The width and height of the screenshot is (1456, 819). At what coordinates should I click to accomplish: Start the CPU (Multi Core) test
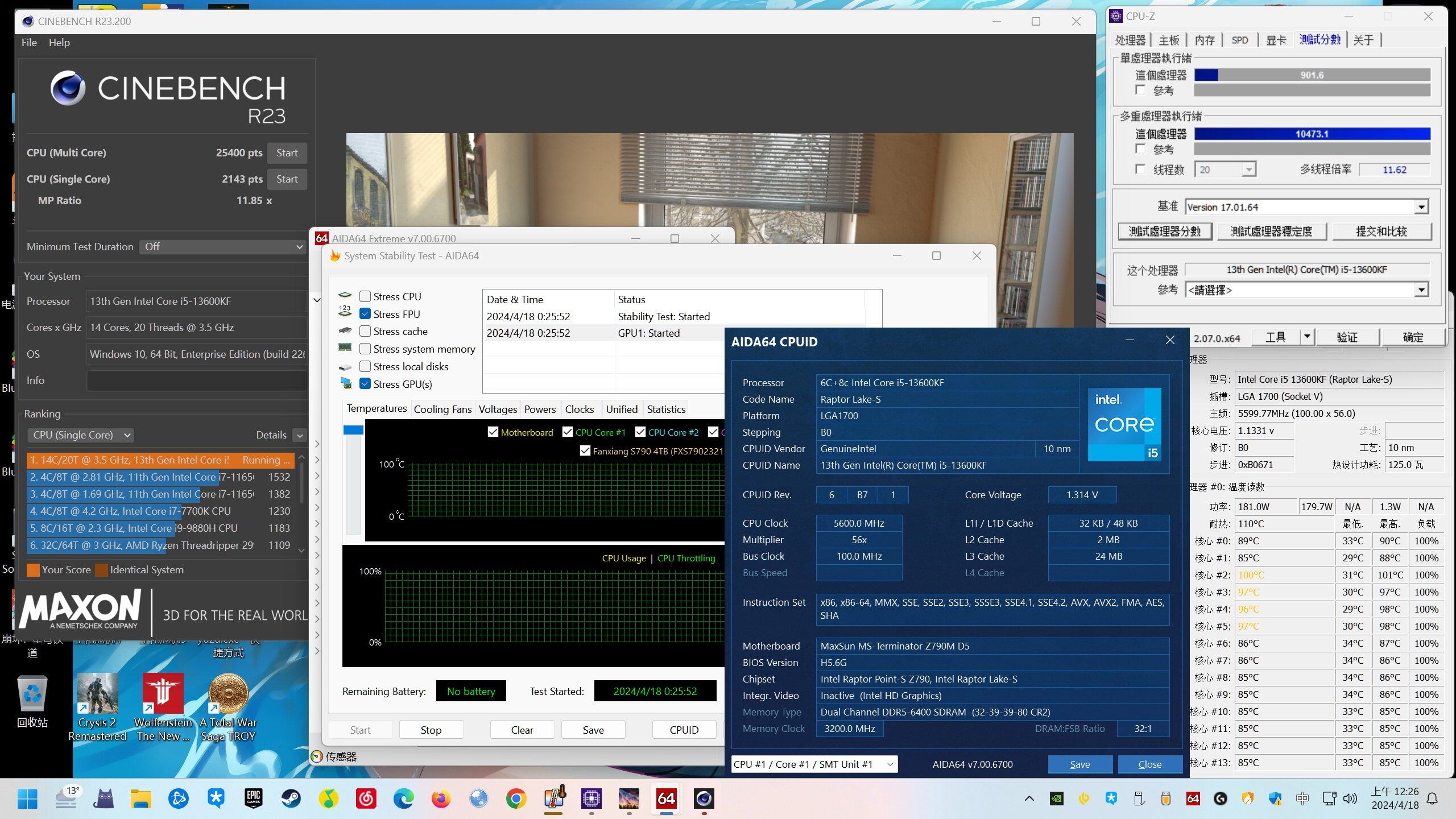(x=287, y=153)
